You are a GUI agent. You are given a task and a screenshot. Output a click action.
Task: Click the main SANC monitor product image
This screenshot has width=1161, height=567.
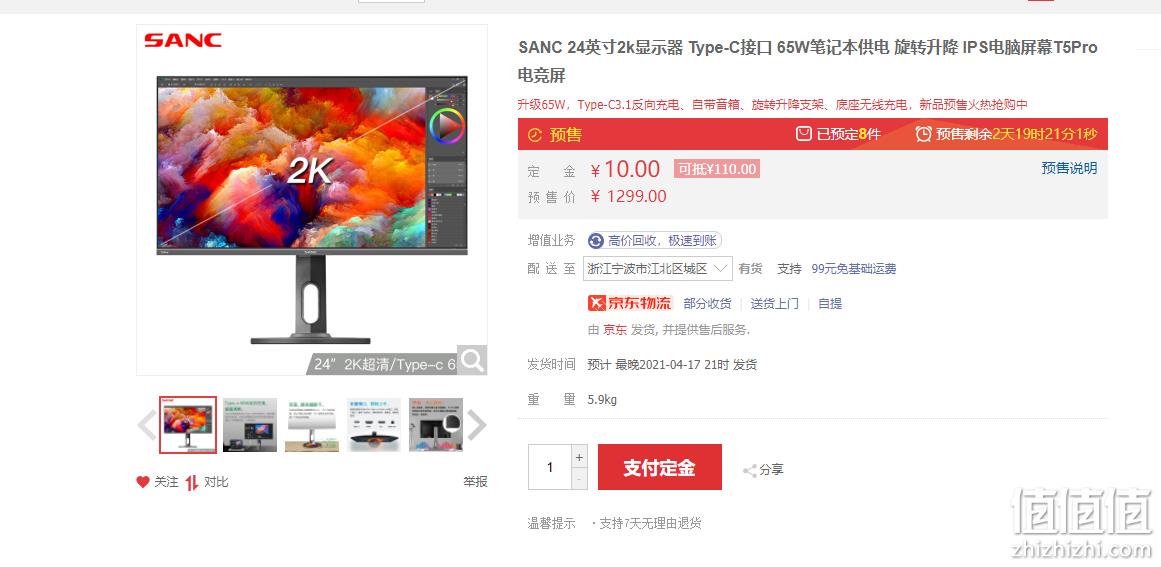coord(312,200)
